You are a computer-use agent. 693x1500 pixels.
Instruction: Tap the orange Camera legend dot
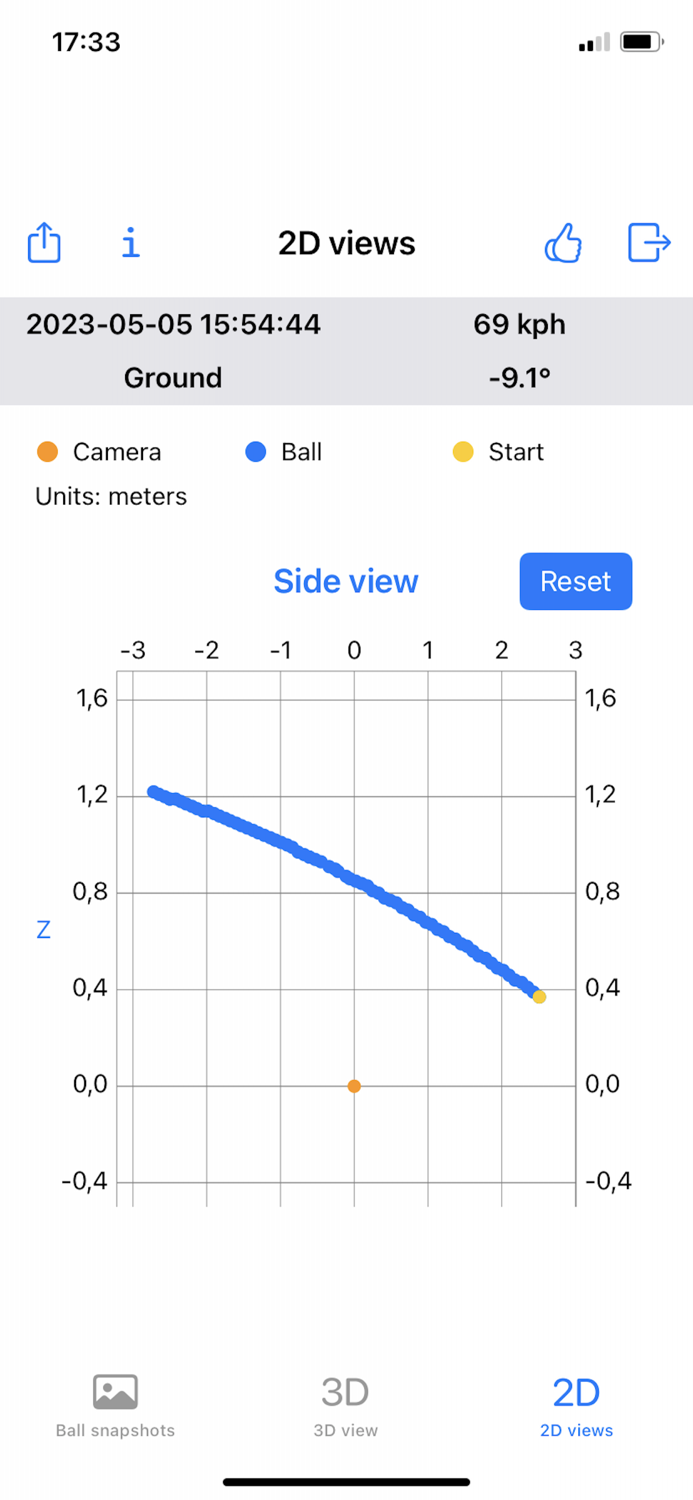[x=46, y=452]
